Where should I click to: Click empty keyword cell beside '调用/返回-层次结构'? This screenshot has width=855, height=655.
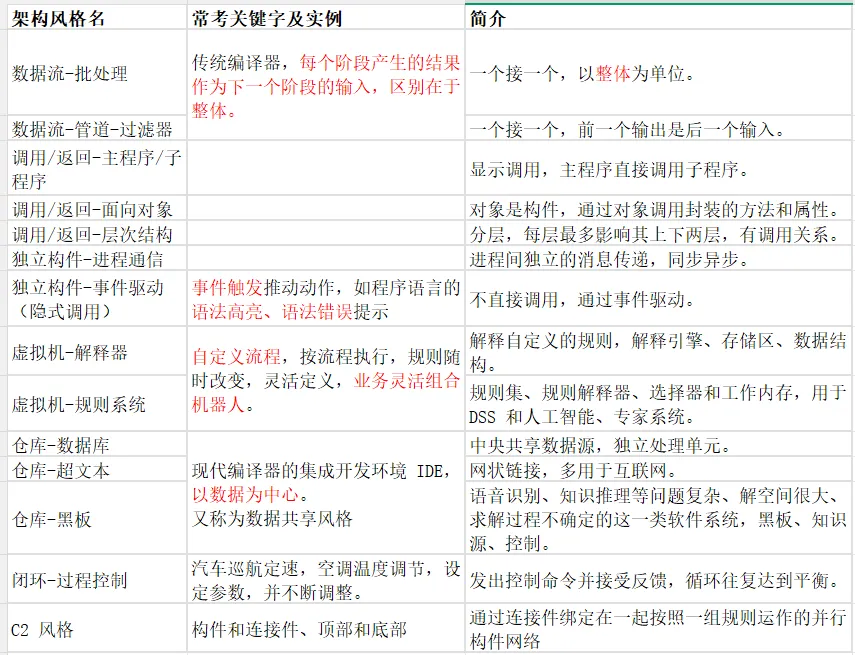[326, 233]
